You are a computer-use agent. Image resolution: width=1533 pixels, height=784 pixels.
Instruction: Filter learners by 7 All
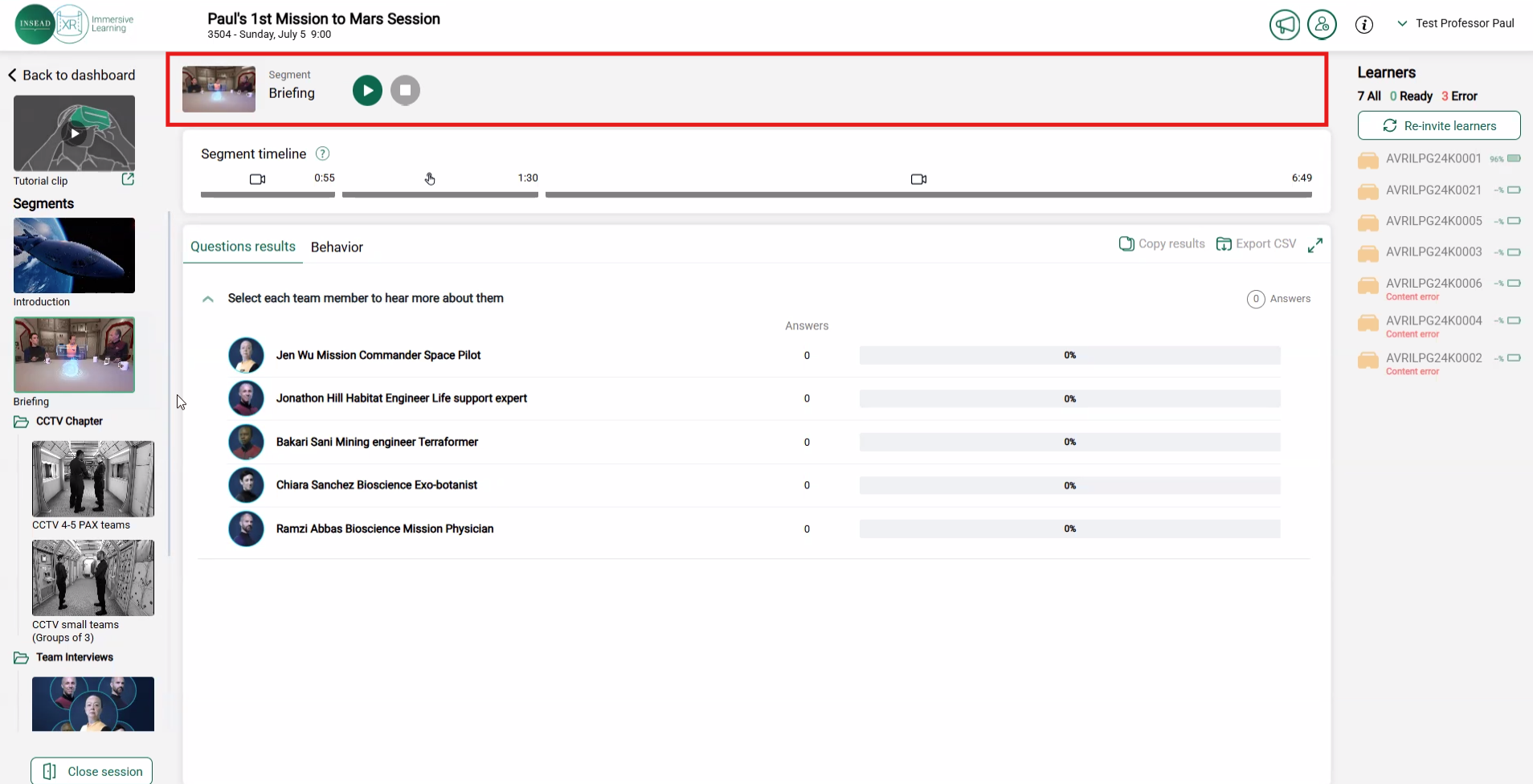[x=1369, y=96]
